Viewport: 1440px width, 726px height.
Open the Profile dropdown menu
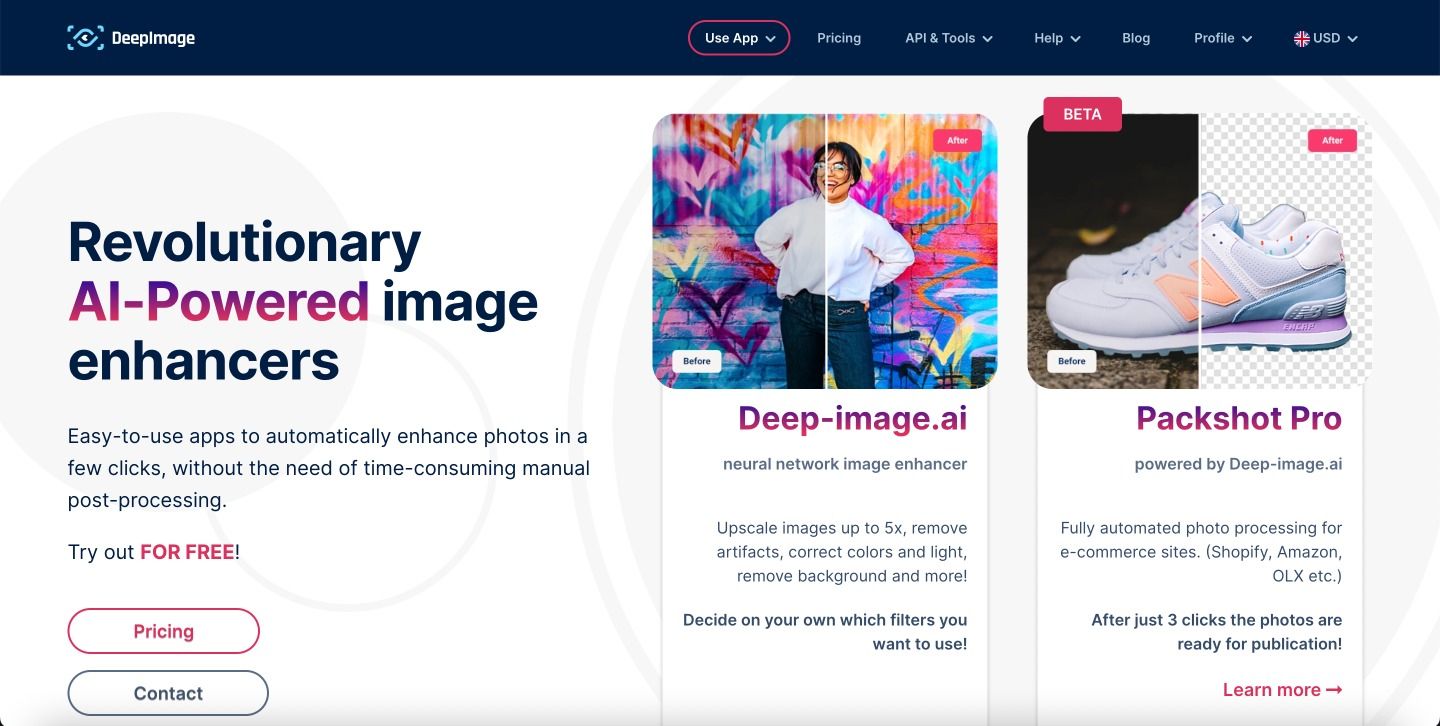1223,38
